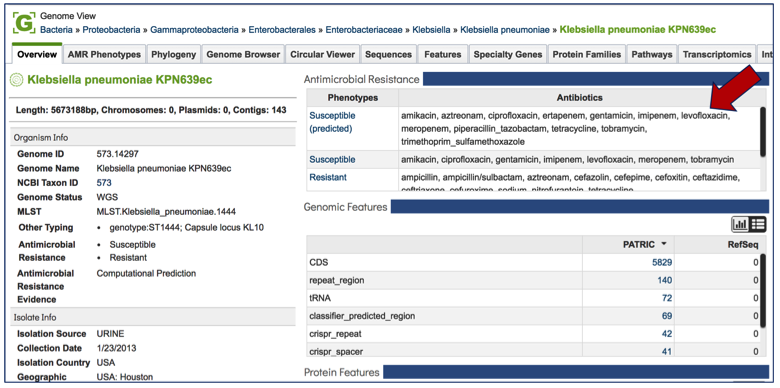
Task: Click the Organism Info section header
Action: point(153,138)
